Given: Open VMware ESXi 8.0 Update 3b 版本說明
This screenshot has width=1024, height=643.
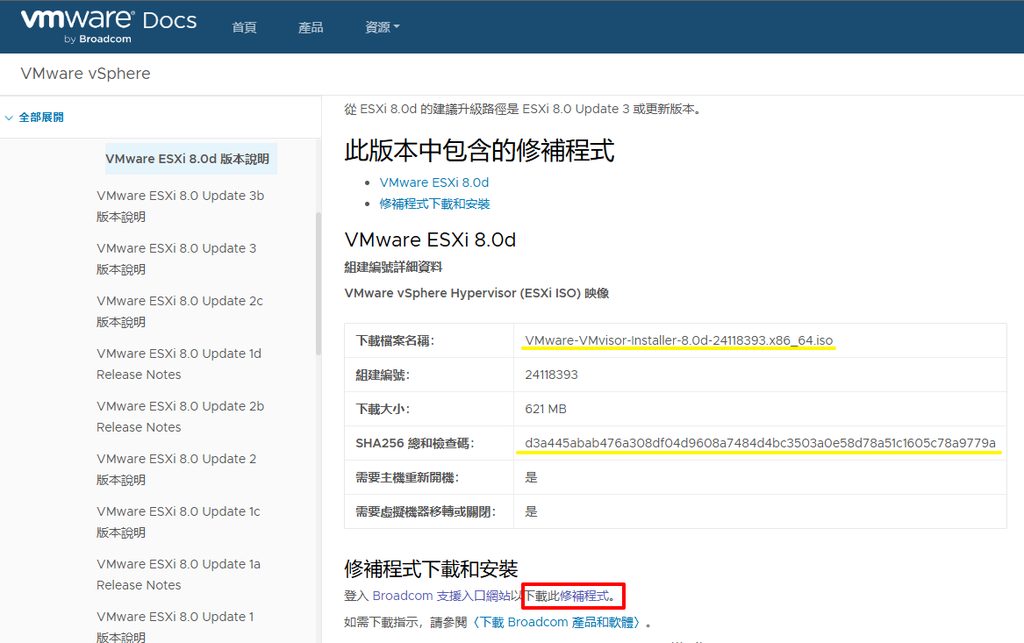Looking at the screenshot, I should coord(180,206).
